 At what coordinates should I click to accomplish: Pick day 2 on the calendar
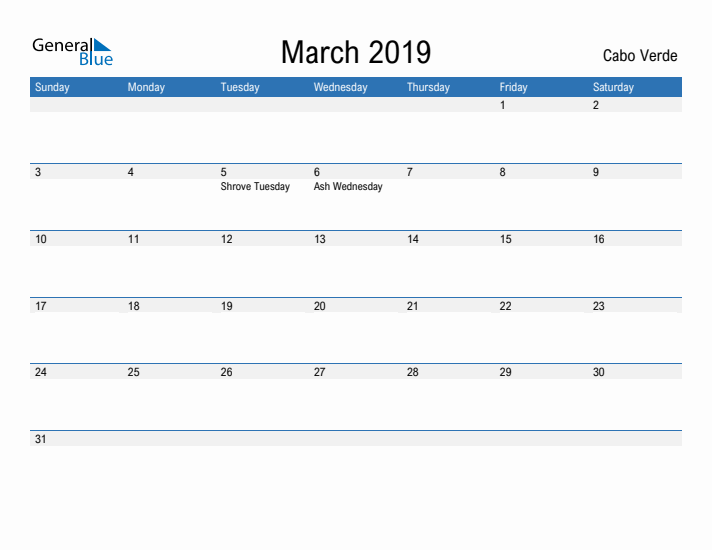point(596,105)
